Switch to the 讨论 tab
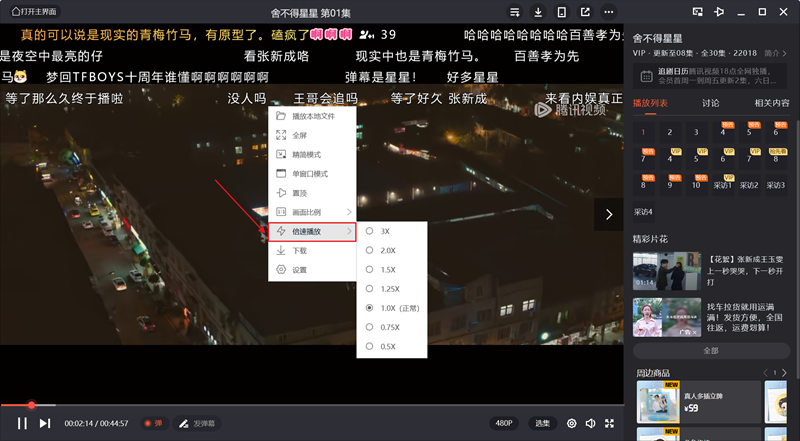Image resolution: width=800 pixels, height=441 pixels. pos(710,103)
